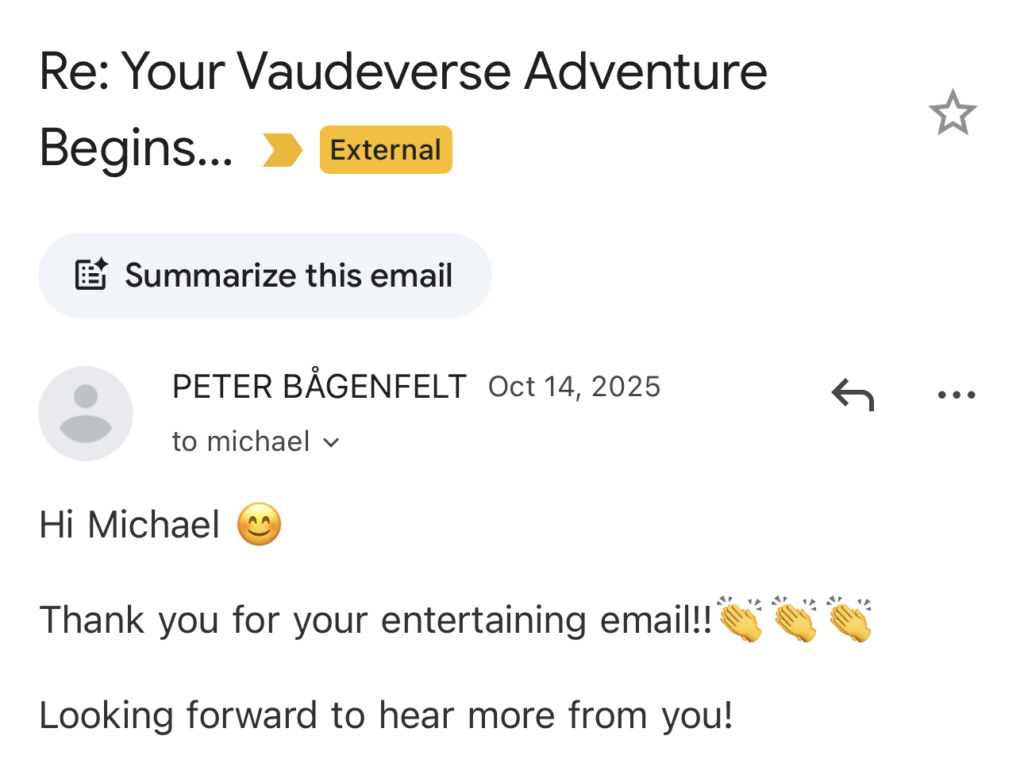Click the email subject title
1024x763 pixels.
[400, 72]
